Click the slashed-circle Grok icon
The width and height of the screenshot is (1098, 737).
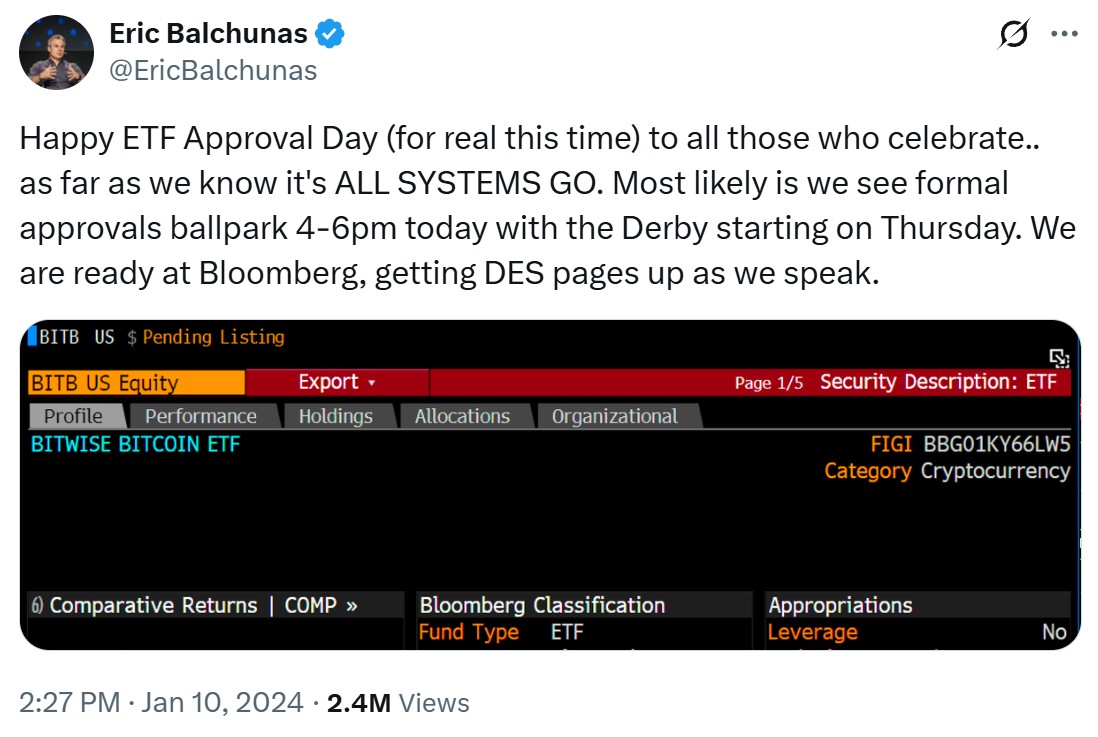[x=1013, y=35]
